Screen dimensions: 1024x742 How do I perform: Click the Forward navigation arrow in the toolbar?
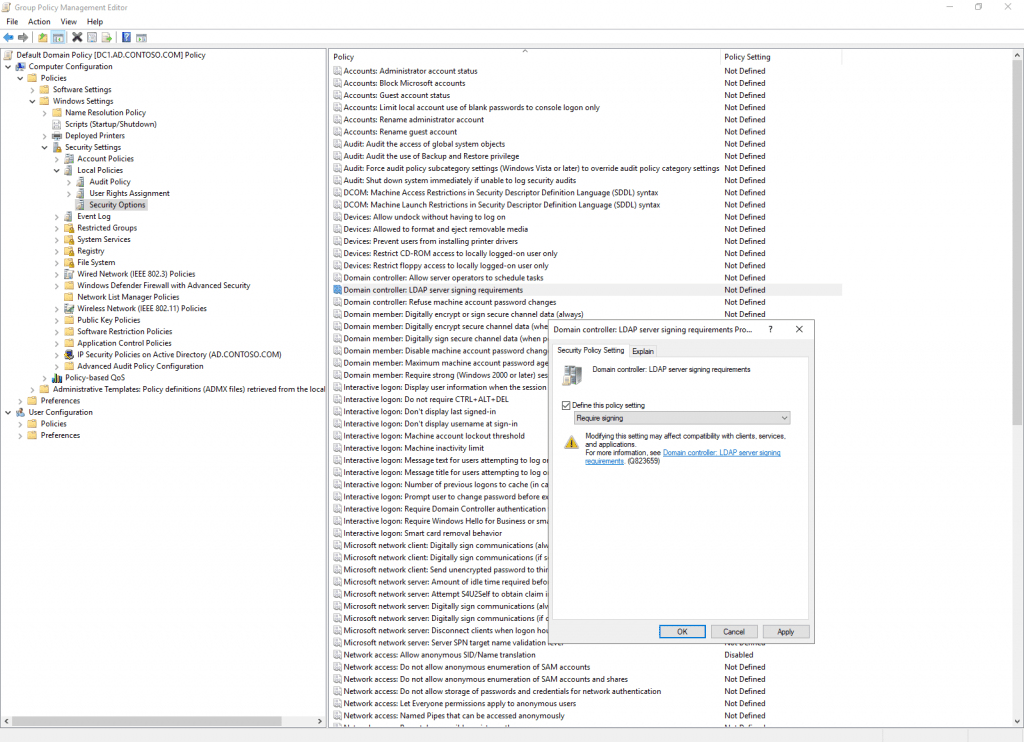(23, 37)
